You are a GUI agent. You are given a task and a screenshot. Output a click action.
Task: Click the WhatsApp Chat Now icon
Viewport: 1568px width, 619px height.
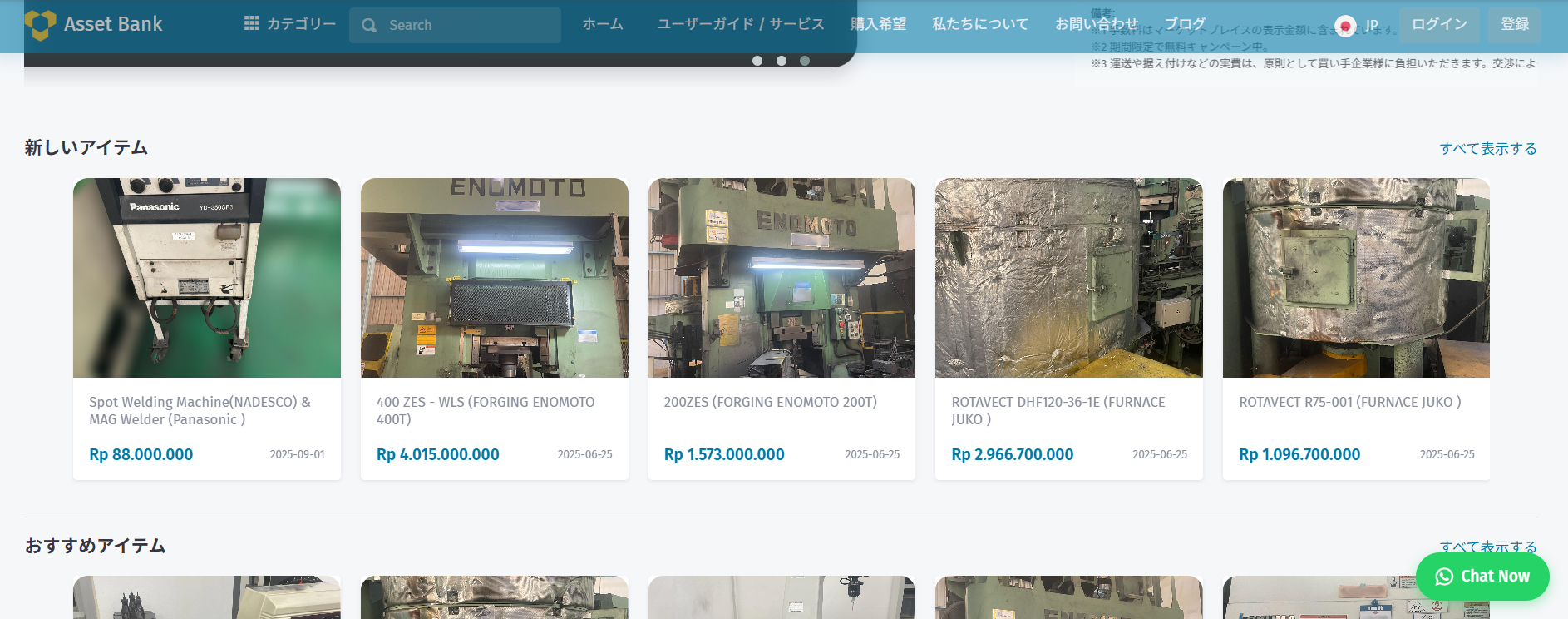1444,577
